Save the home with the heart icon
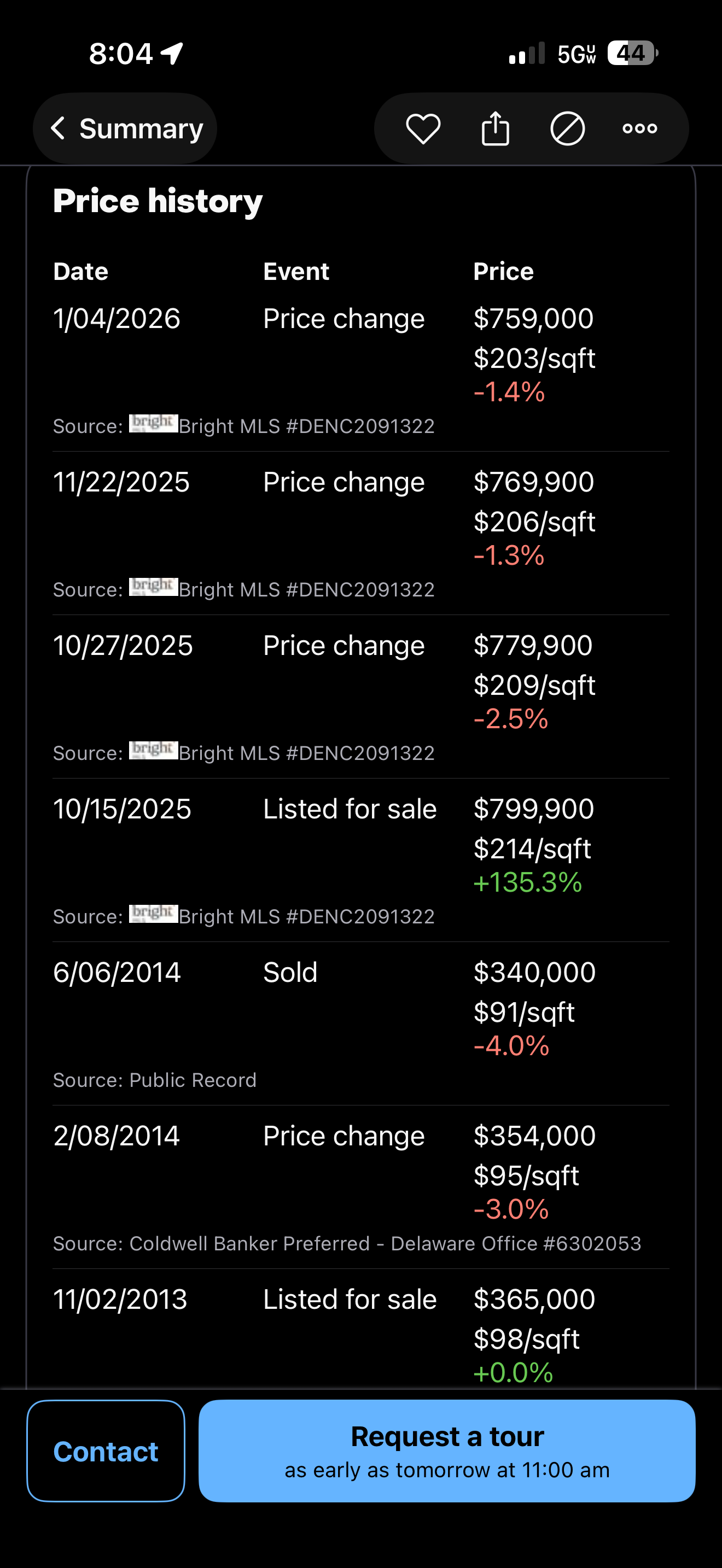The width and height of the screenshot is (722, 1568). coord(422,128)
